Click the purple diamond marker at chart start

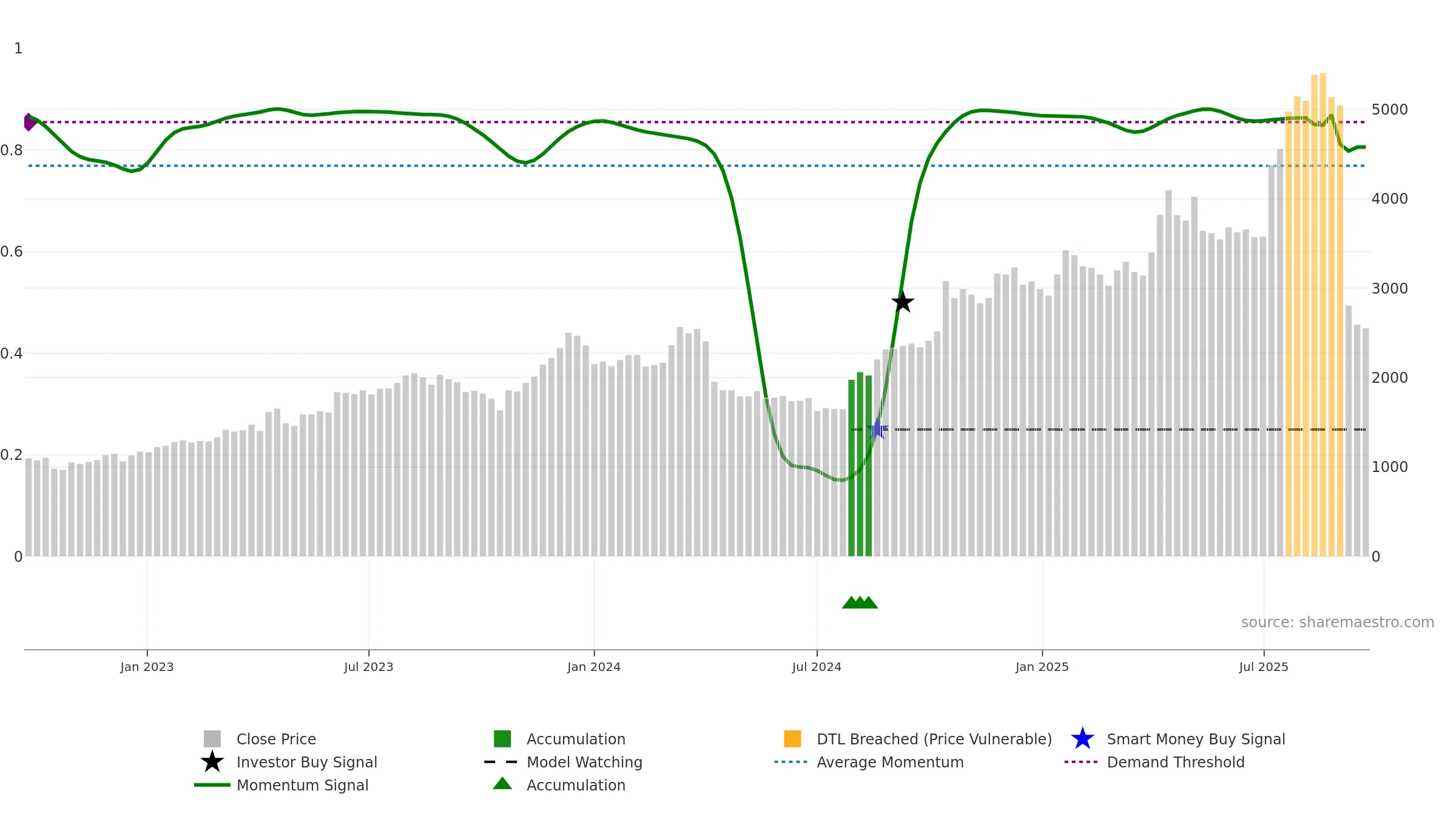coord(29,122)
